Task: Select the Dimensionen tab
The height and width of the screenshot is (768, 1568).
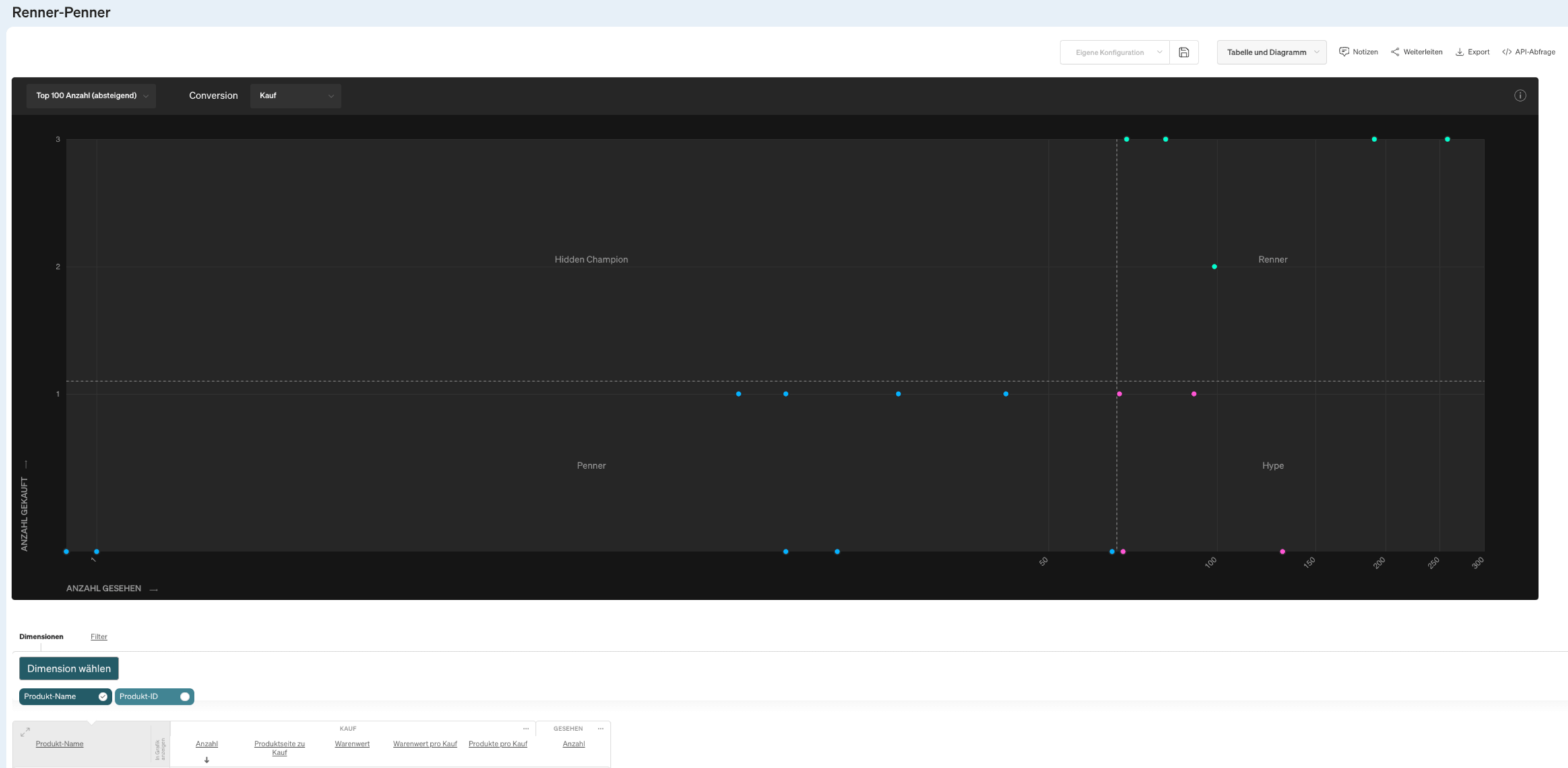Action: tap(41, 637)
